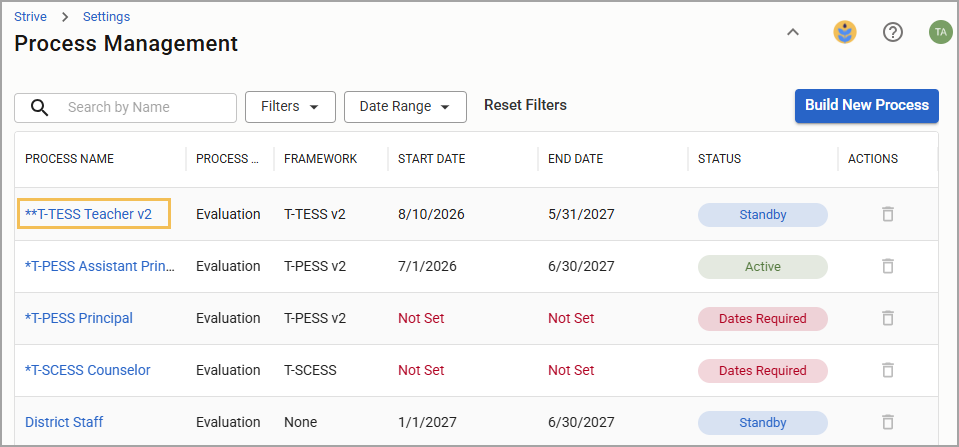Sort by END DATE column header
Viewport: 959px width, 447px height.
[x=576, y=159]
